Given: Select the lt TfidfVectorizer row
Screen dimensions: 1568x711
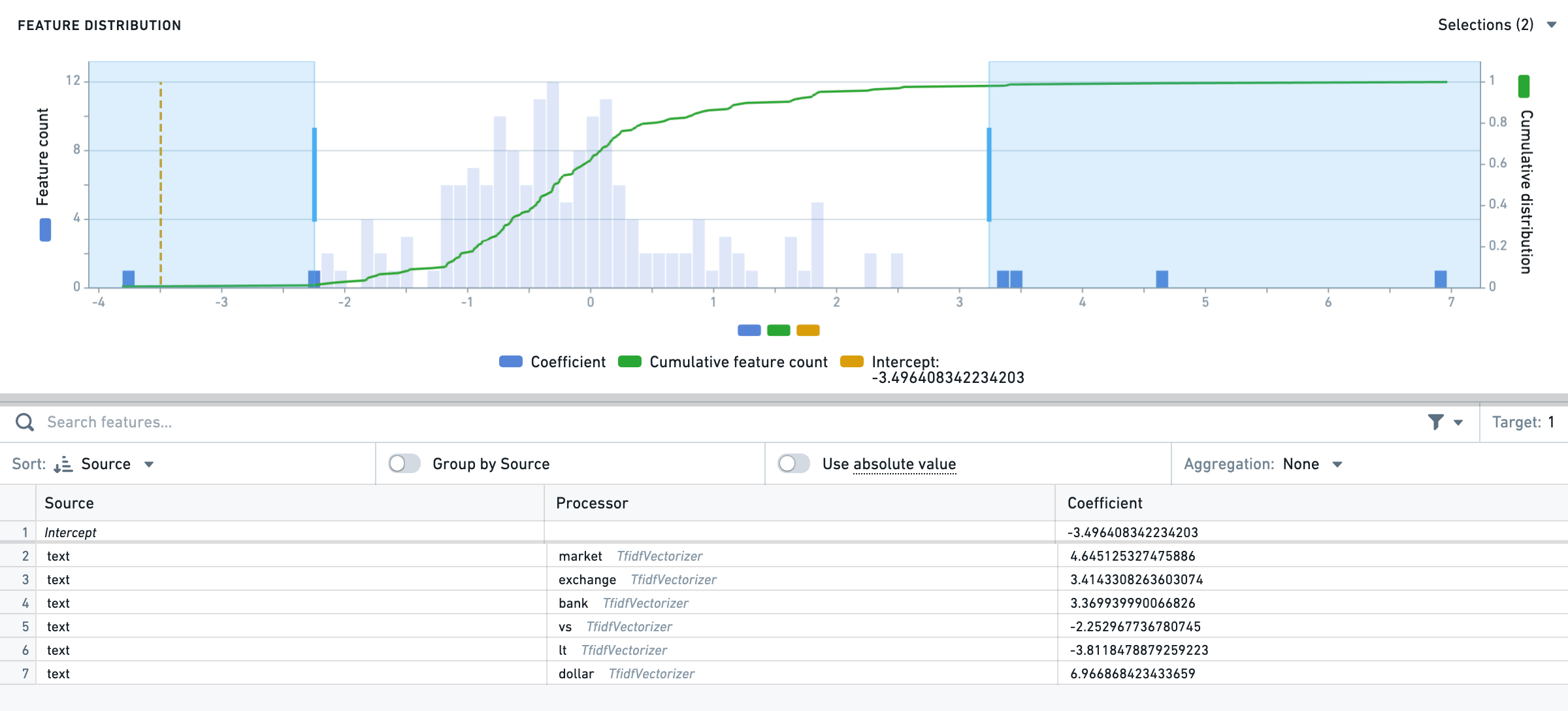Looking at the screenshot, I should [784, 650].
